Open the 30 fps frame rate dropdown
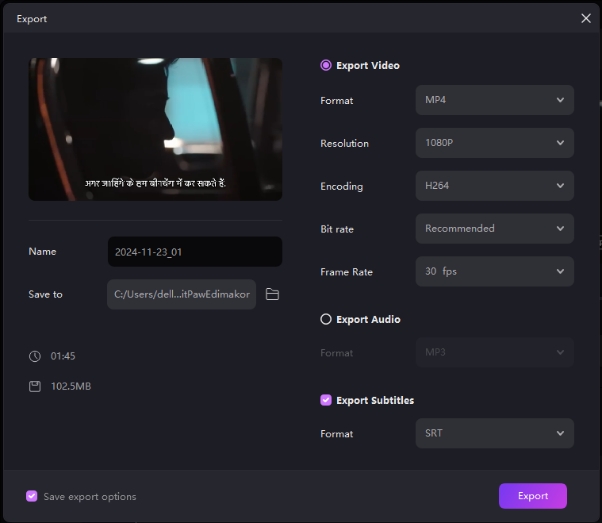Viewport: 602px width, 523px height. [494, 271]
